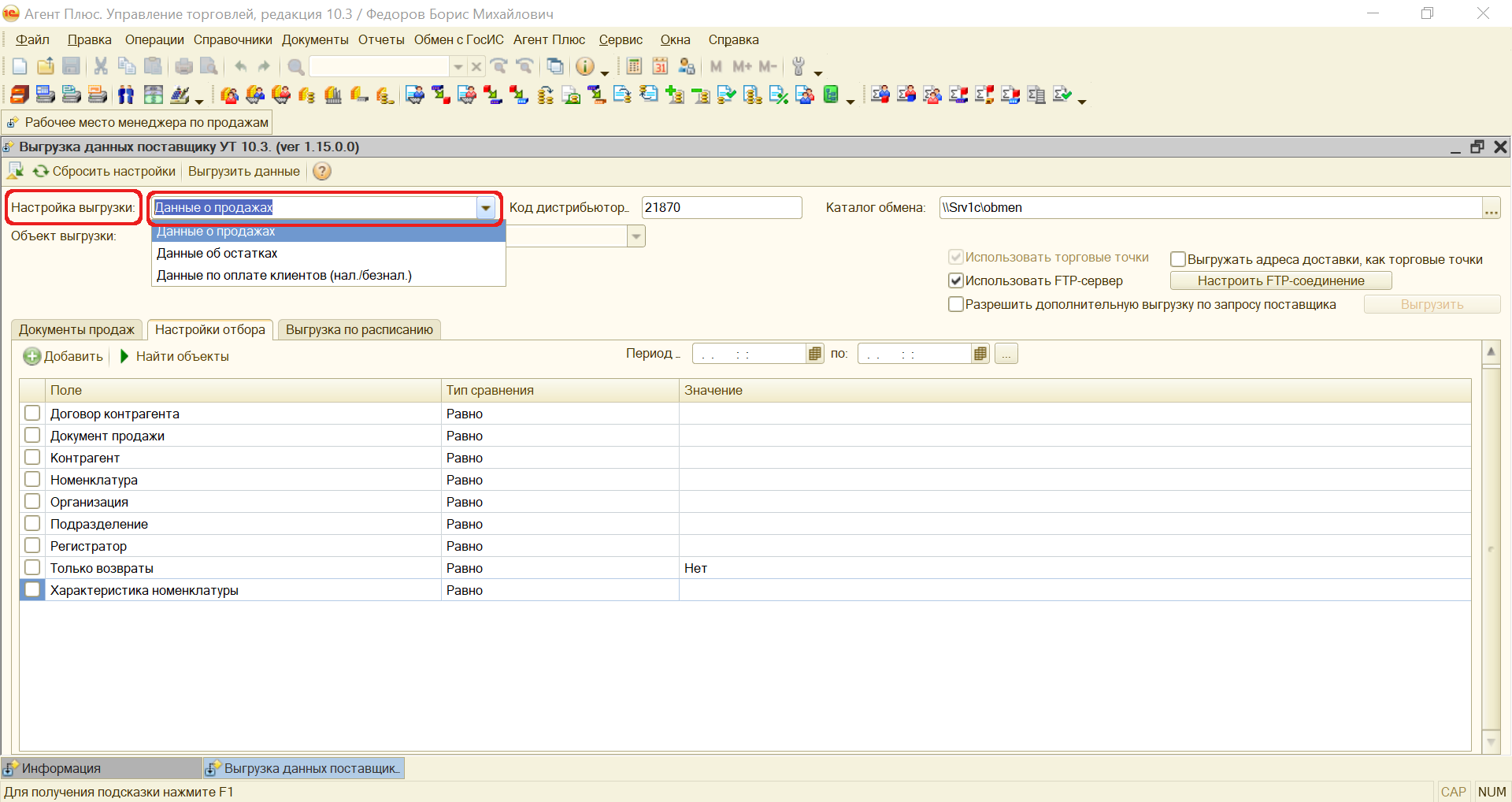The width and height of the screenshot is (1512, 802).
Task: Open the Объект выгрузки dropdown arrow
Action: pos(636,236)
